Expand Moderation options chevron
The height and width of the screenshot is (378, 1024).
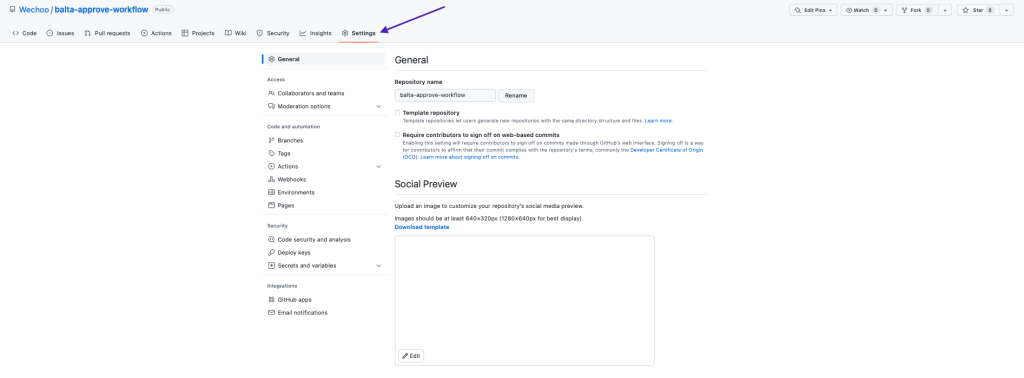[378, 106]
